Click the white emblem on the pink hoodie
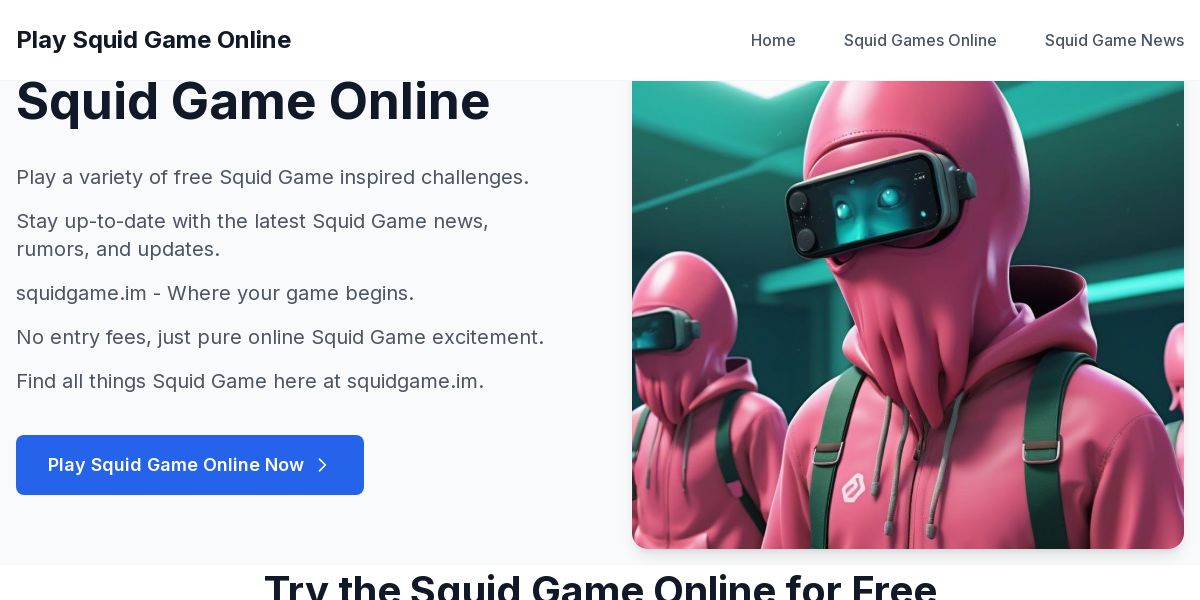 click(852, 487)
